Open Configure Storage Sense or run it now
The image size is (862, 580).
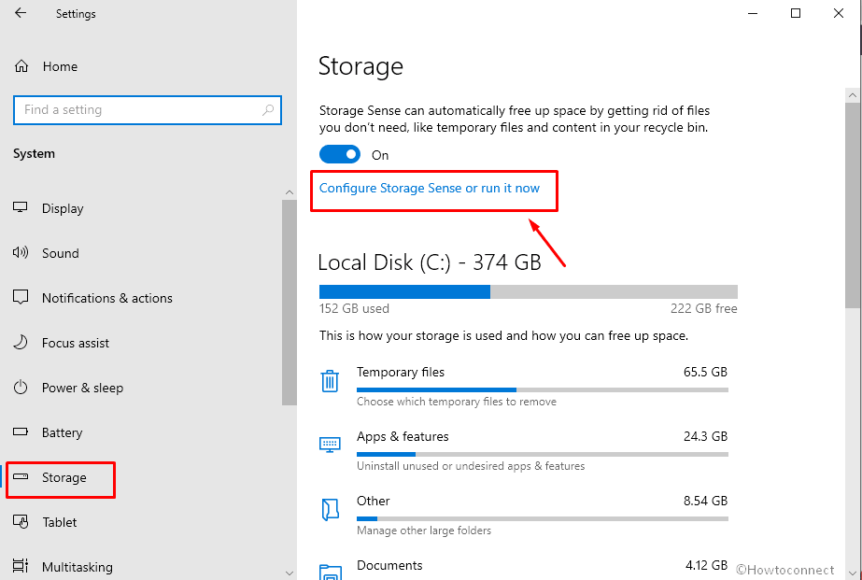tap(433, 188)
